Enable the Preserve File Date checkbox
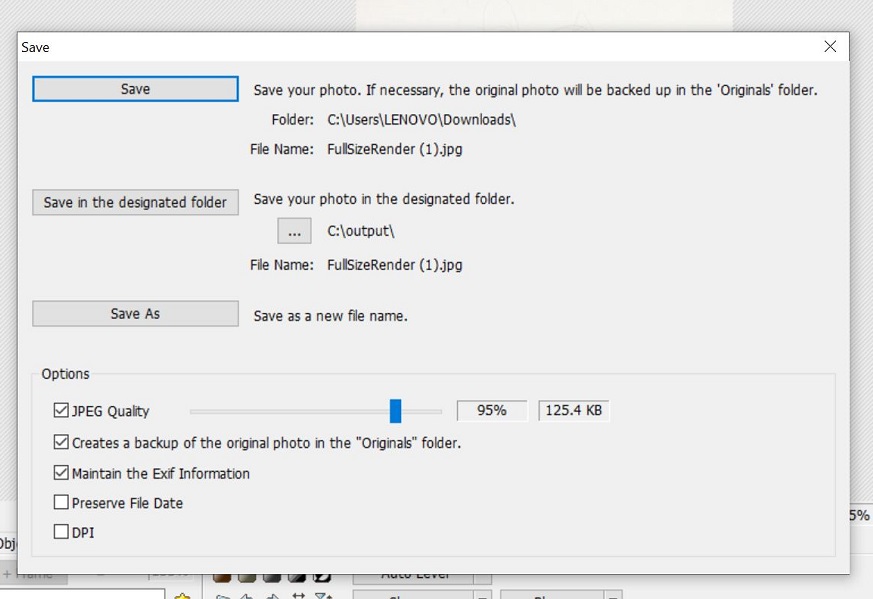The width and height of the screenshot is (873, 599). pos(61,503)
